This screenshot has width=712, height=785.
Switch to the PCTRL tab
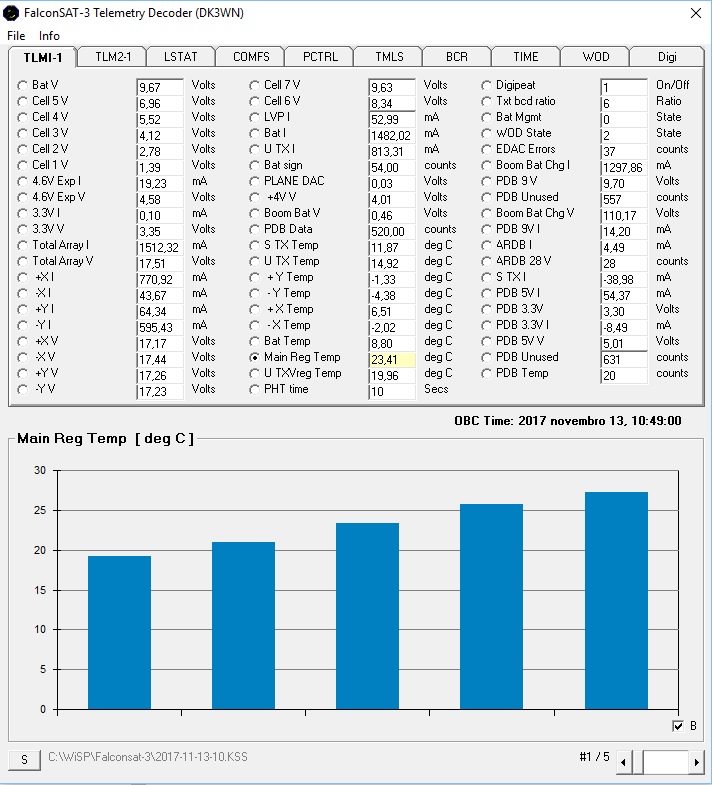pyautogui.click(x=320, y=57)
